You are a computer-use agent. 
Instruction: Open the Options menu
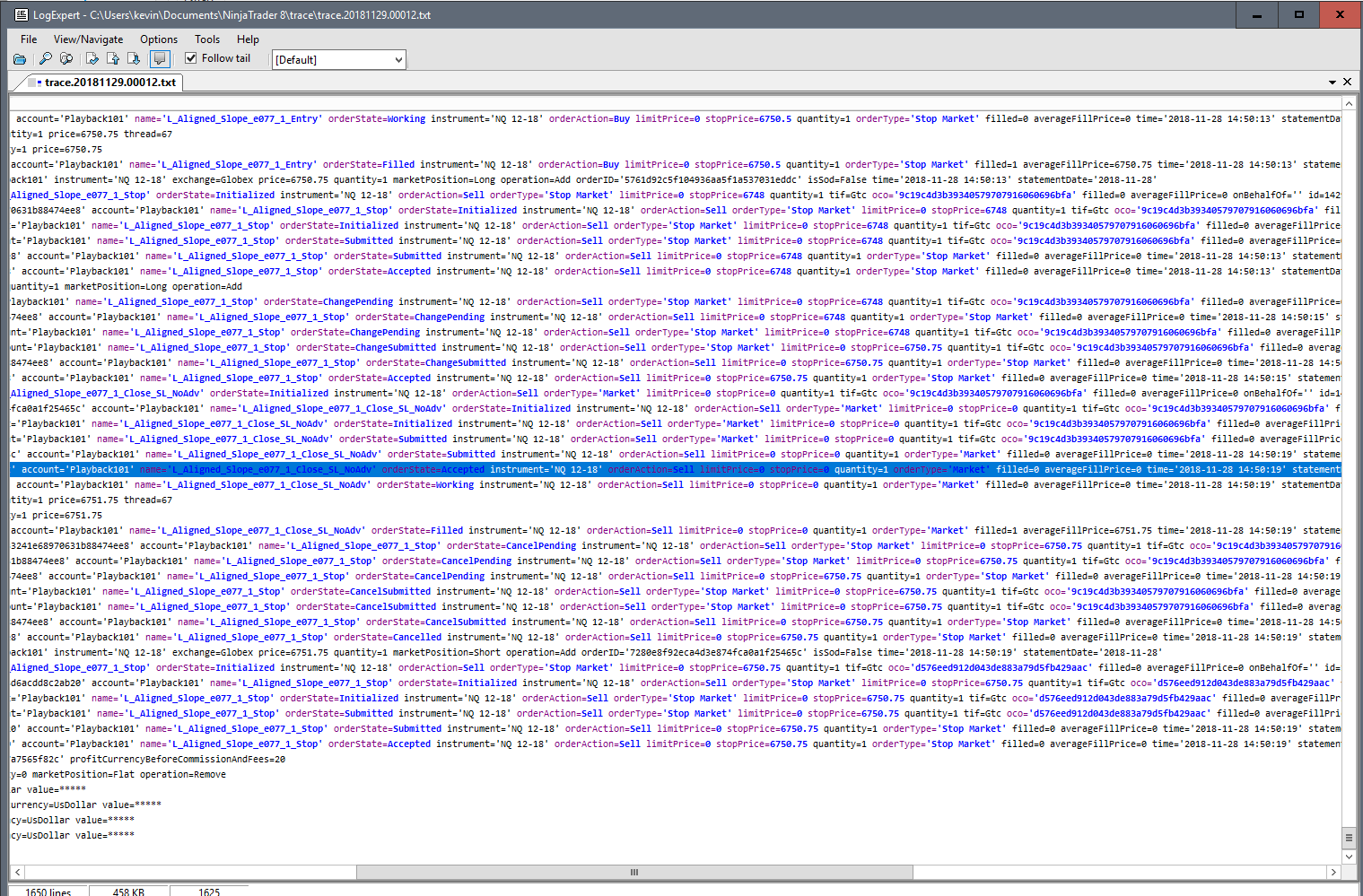pos(159,39)
